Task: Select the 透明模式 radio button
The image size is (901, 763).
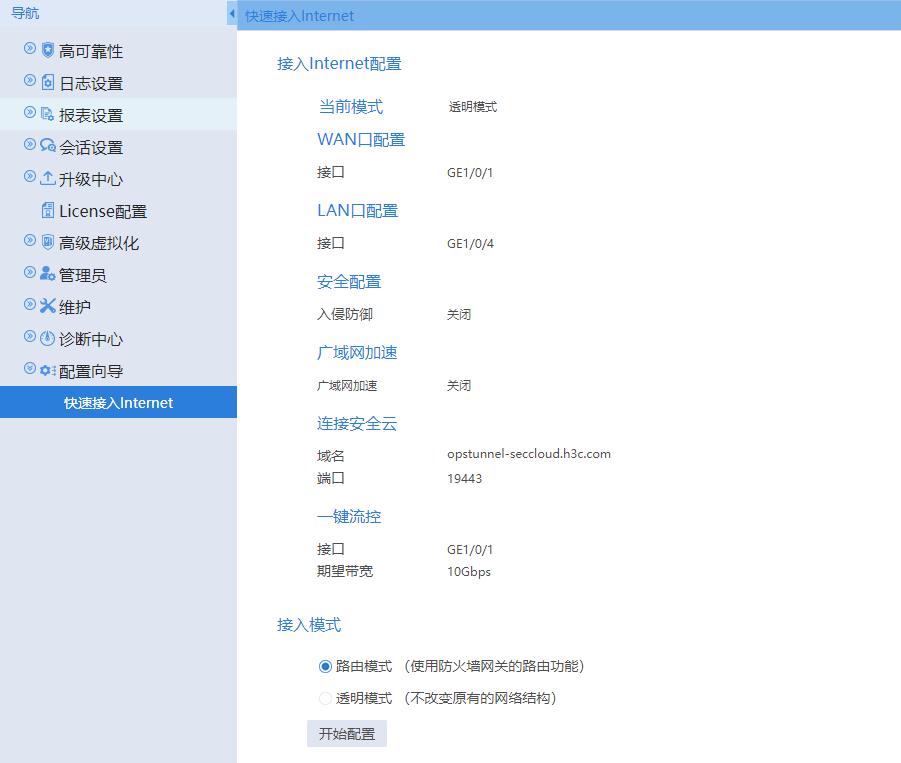Action: tap(325, 699)
